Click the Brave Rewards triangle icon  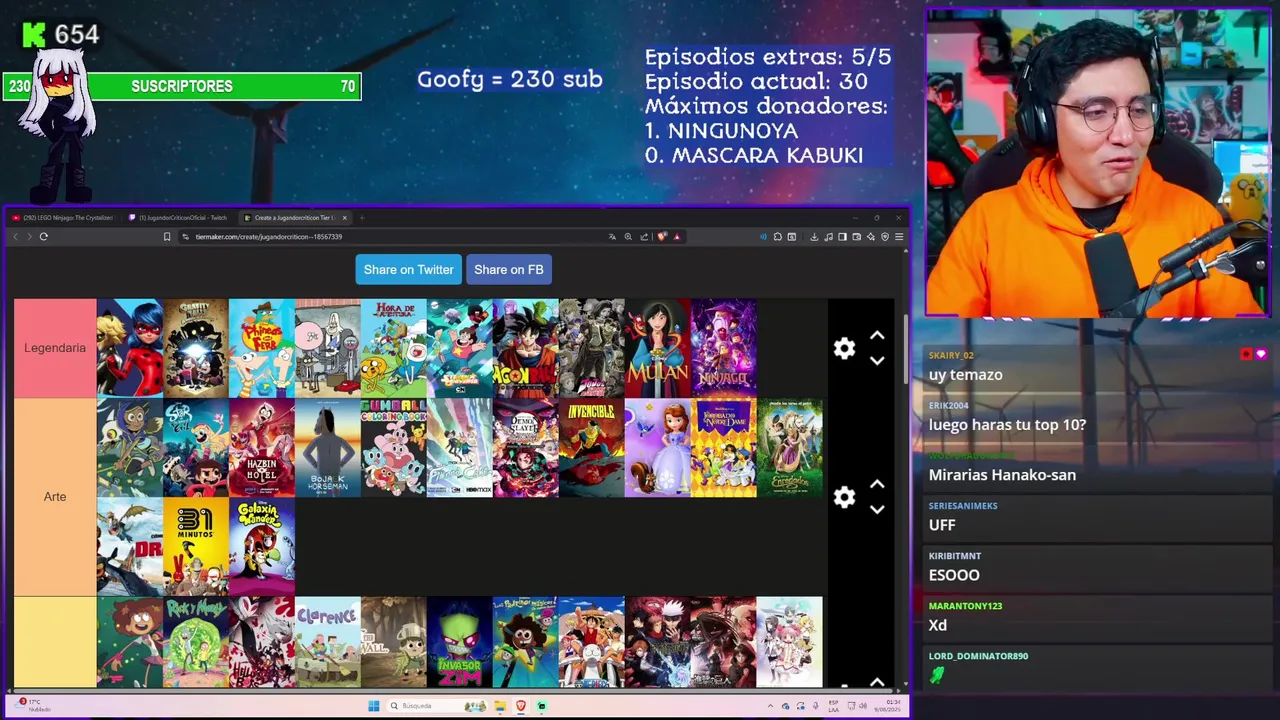pos(677,237)
